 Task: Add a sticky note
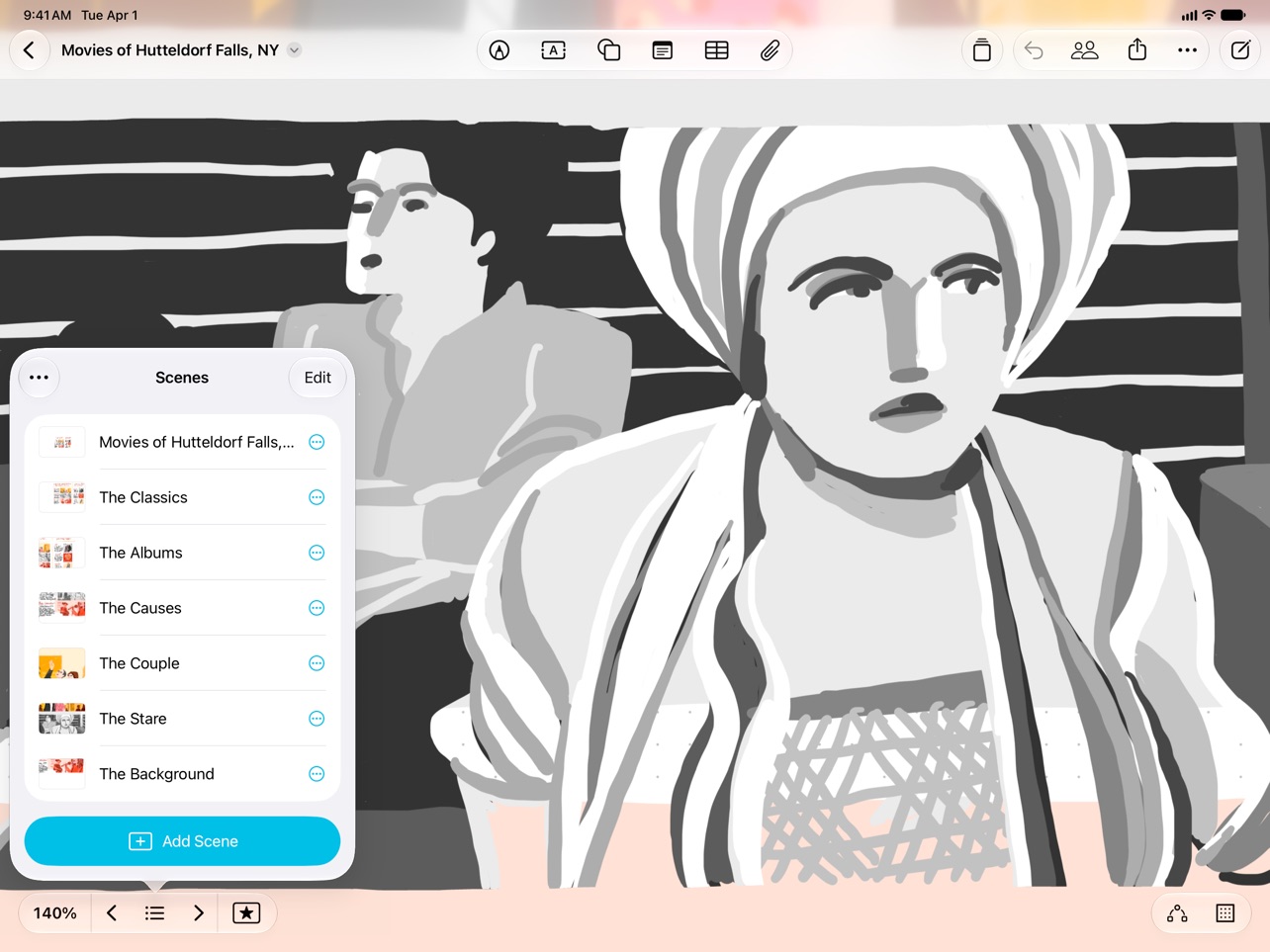(x=663, y=50)
